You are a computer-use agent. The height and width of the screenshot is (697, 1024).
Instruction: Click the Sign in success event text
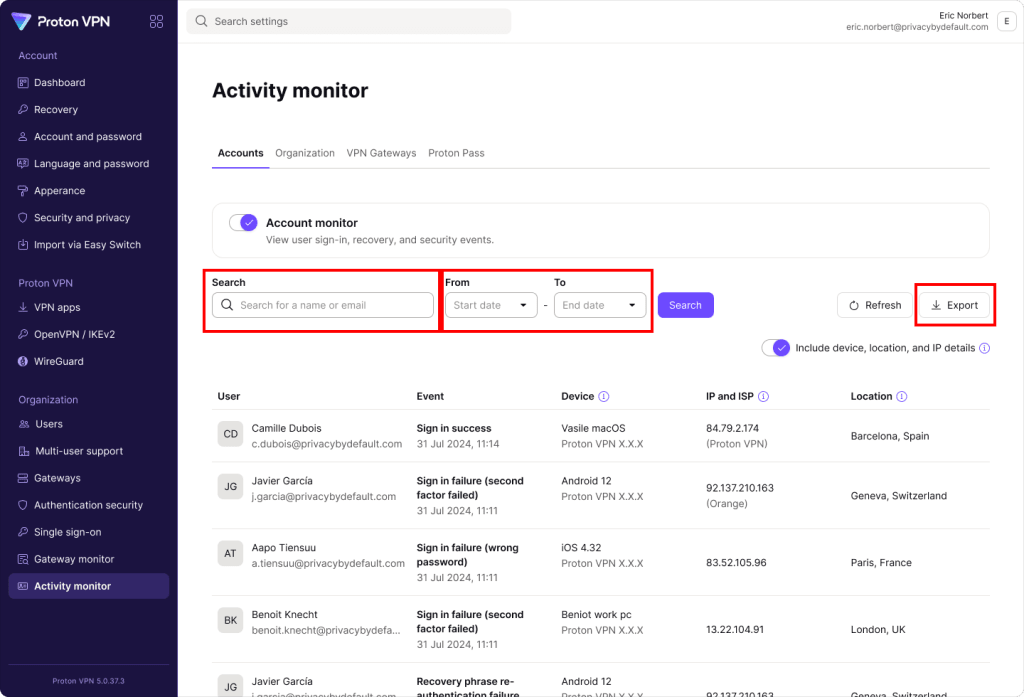(454, 429)
